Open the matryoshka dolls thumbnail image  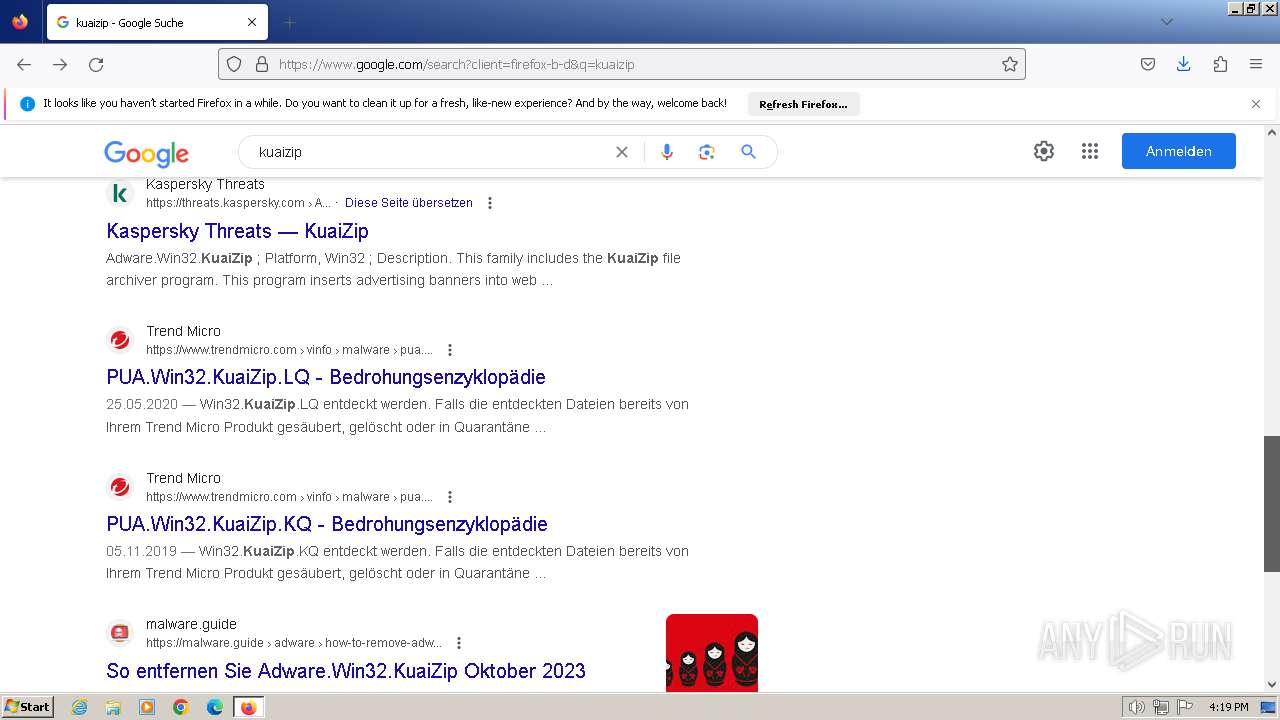[x=712, y=653]
